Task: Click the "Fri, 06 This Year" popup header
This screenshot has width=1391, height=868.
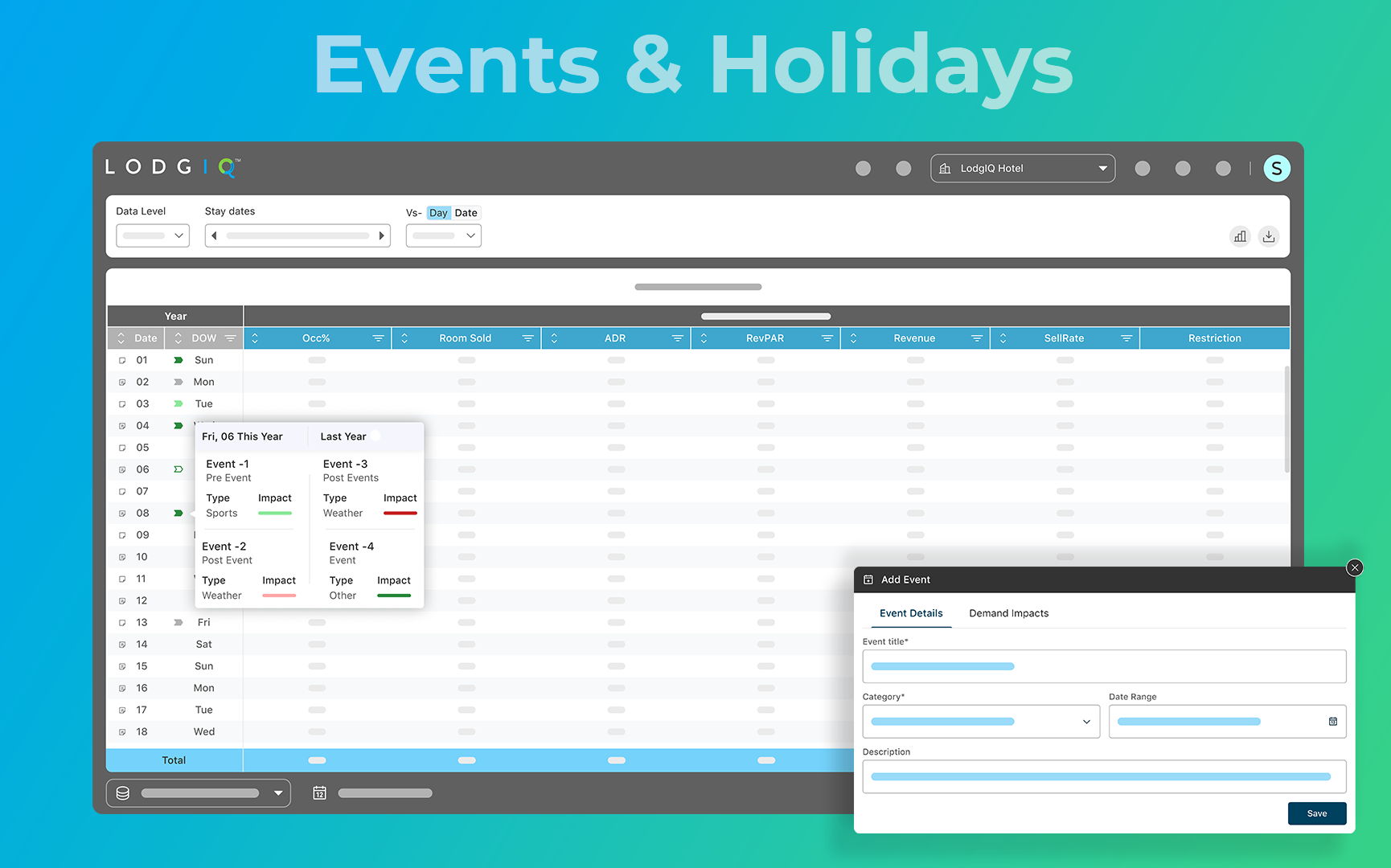Action: (242, 436)
